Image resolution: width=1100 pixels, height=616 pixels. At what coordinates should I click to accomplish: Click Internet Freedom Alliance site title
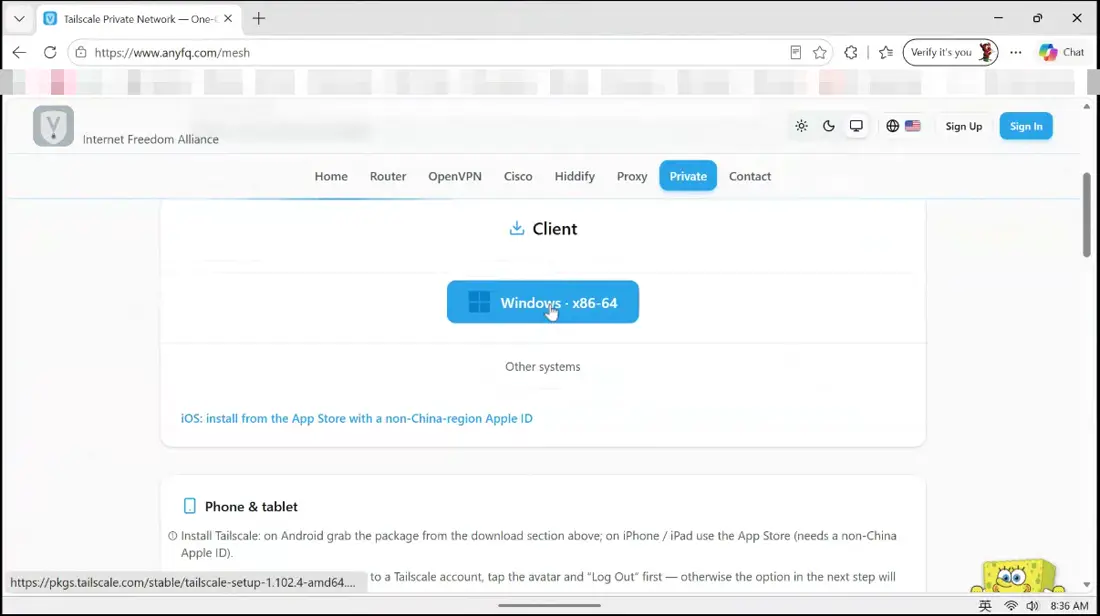[x=151, y=139]
